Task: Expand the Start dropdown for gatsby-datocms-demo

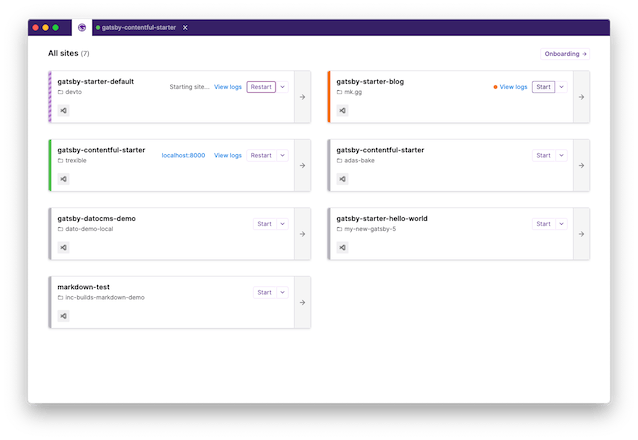Action: (x=282, y=223)
